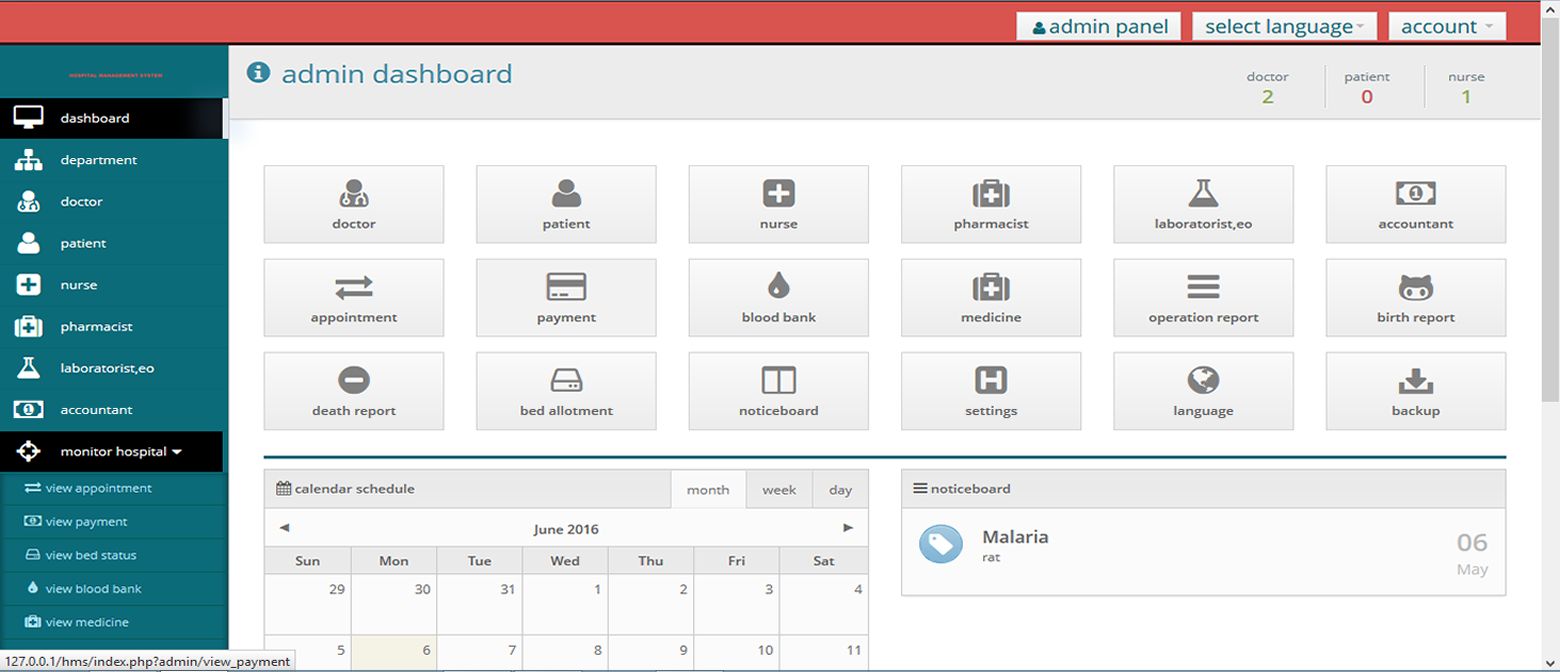Open the operation report tile
This screenshot has height=672, width=1560.
tap(1203, 297)
